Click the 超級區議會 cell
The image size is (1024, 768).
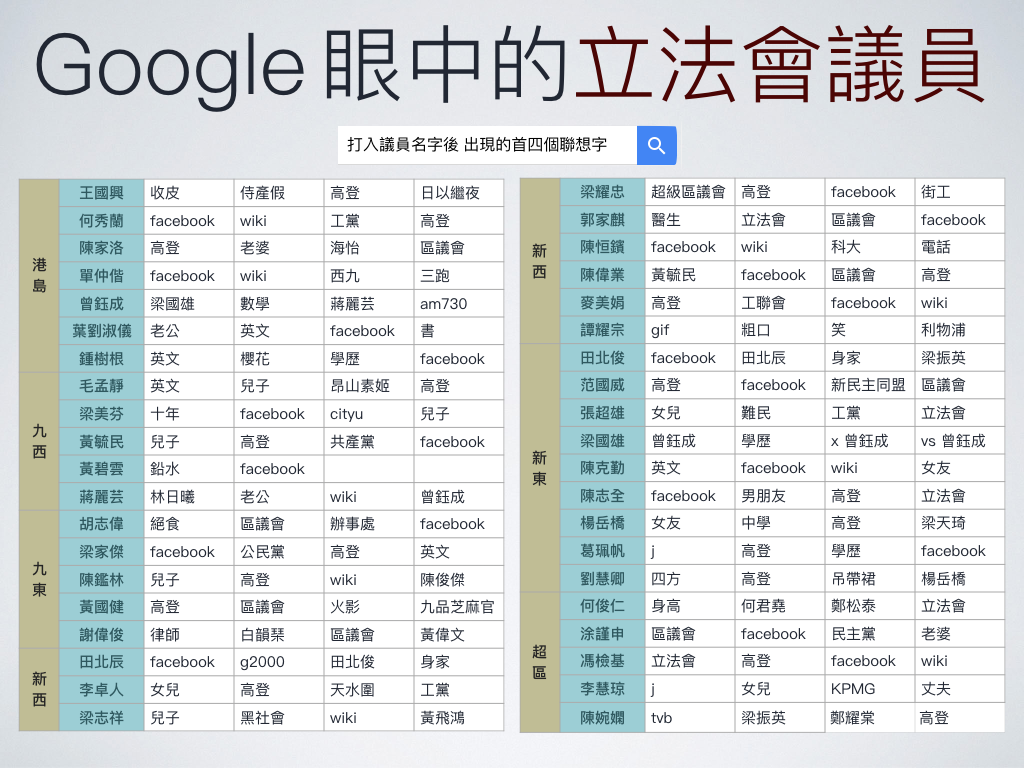pos(690,192)
